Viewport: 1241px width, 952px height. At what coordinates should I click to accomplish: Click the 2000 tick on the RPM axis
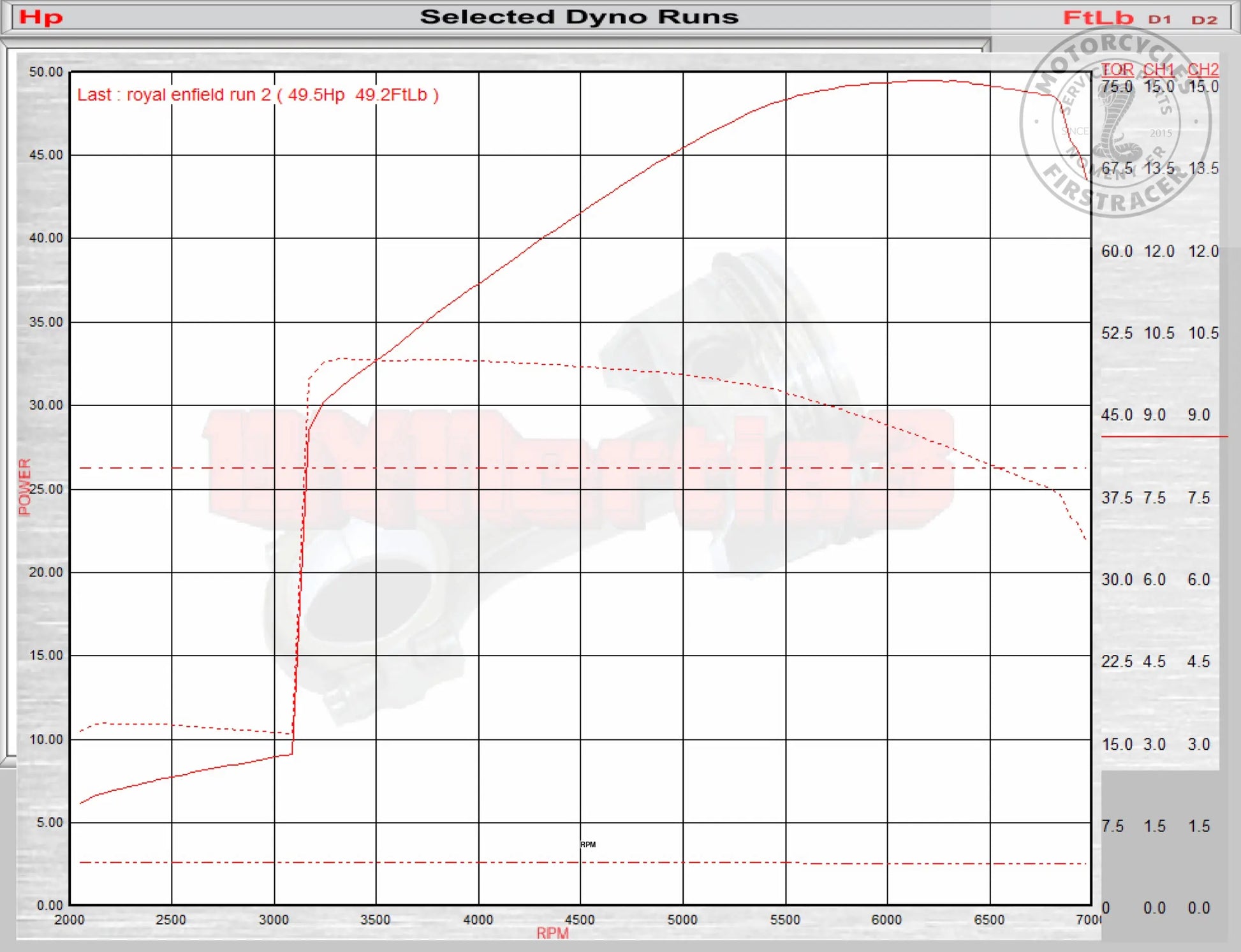70,920
